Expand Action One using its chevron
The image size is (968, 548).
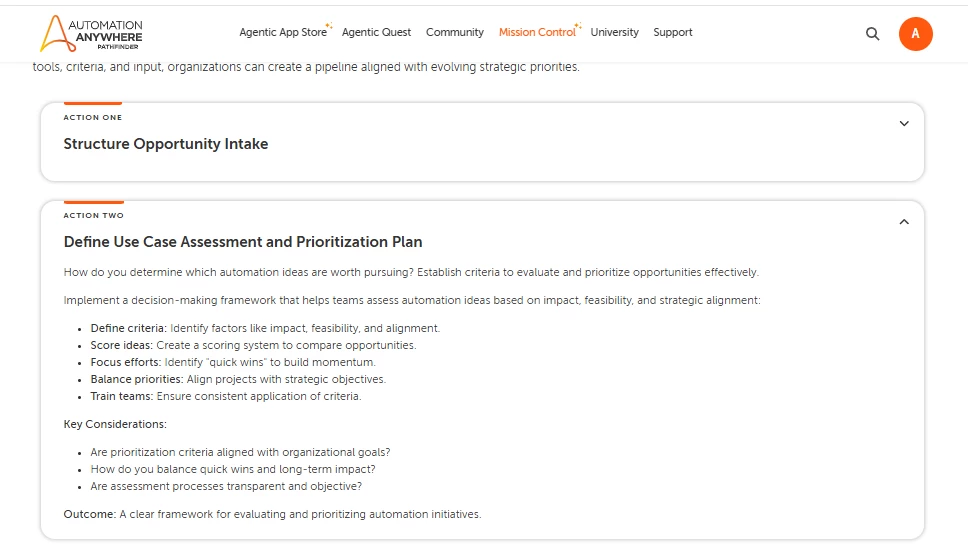tap(904, 123)
